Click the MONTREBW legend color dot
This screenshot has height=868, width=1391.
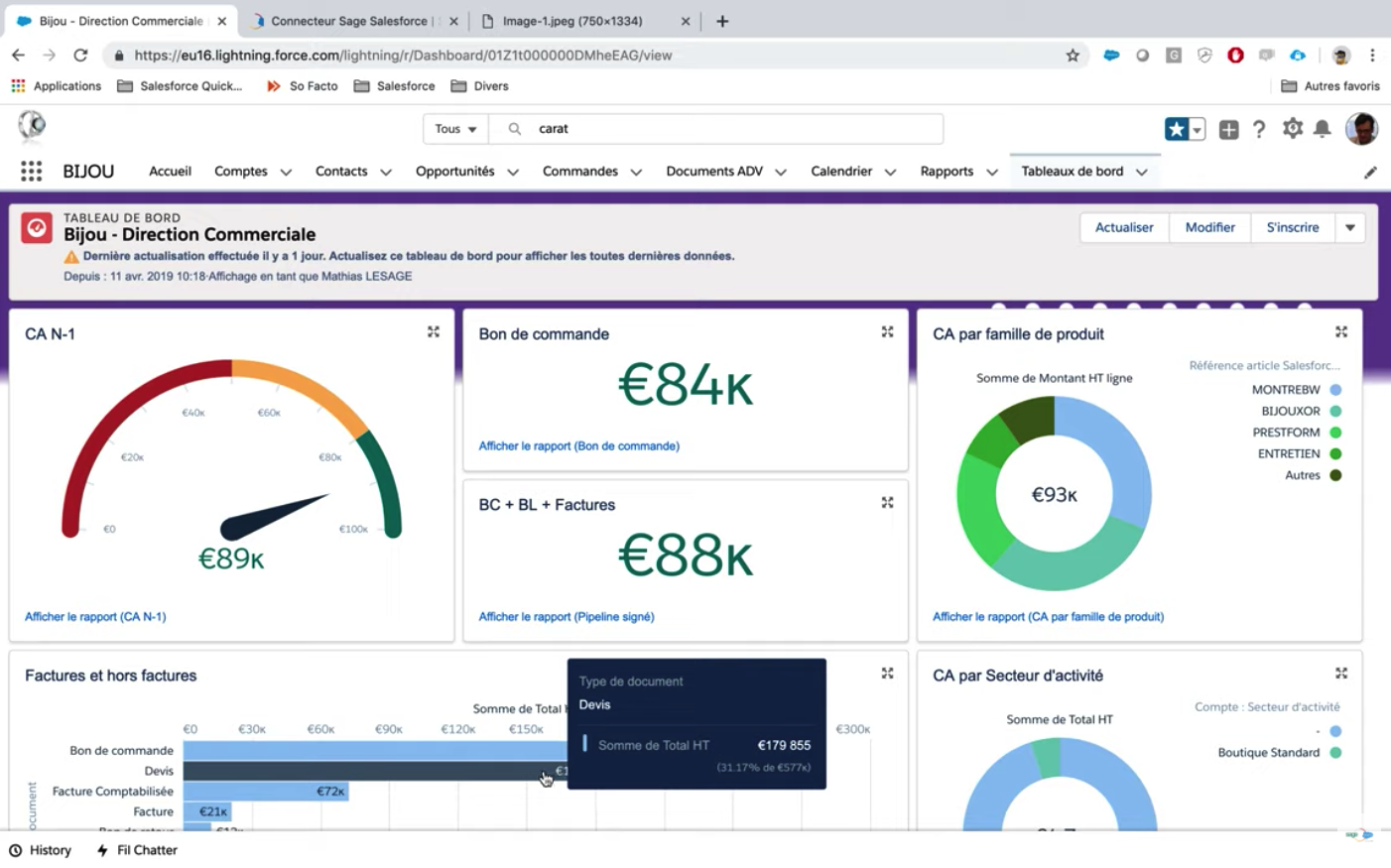pos(1335,390)
